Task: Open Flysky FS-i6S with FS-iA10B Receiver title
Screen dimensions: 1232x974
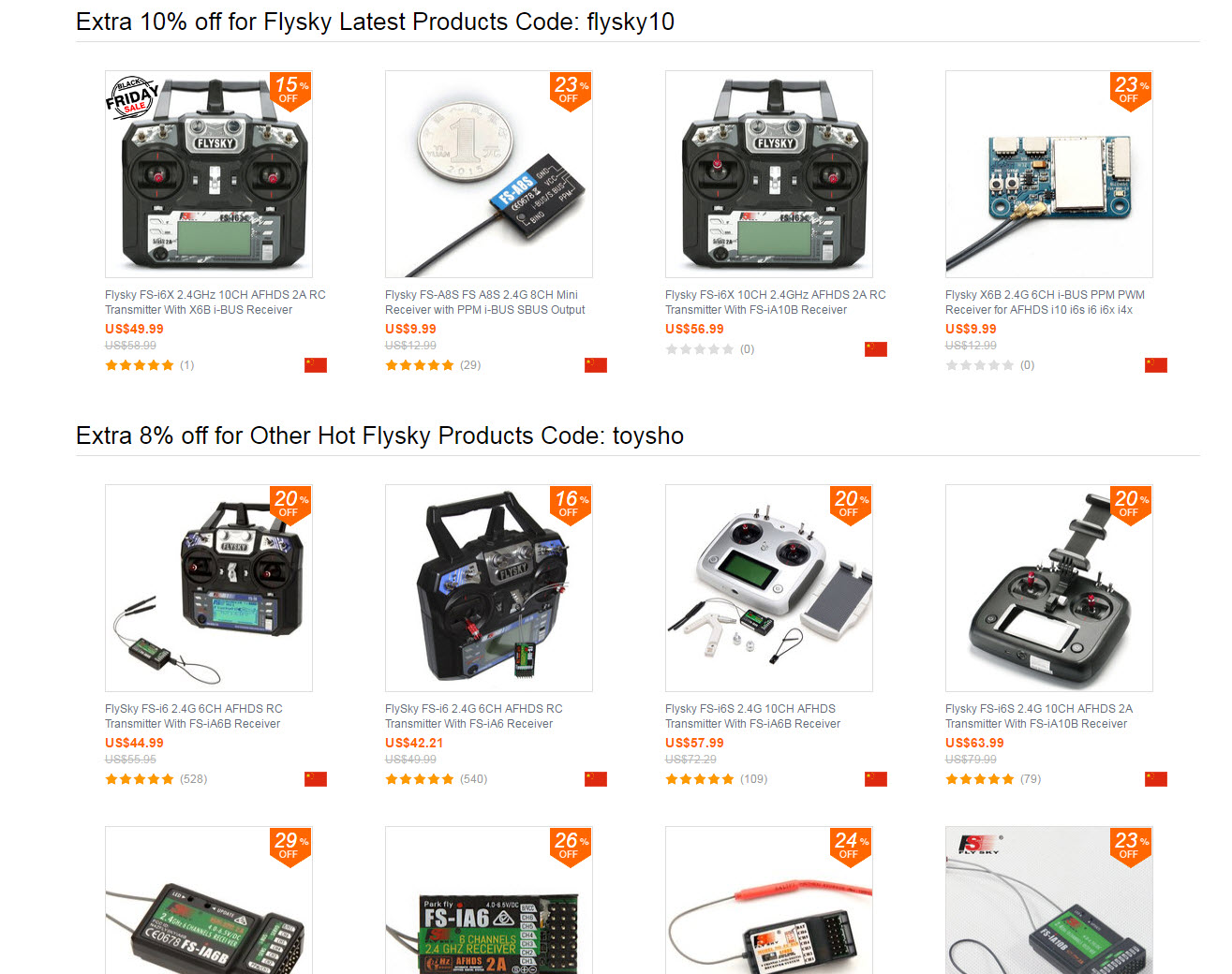Action: coord(1039,716)
